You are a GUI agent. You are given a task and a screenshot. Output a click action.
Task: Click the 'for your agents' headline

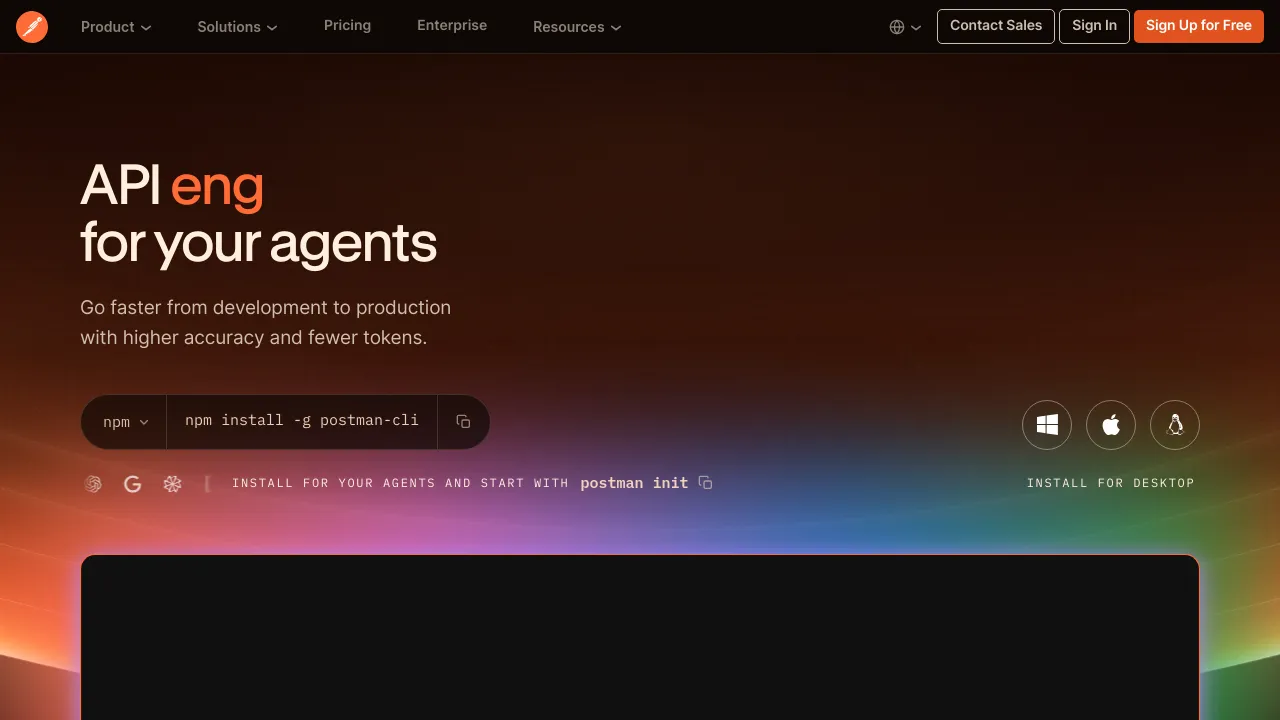(258, 243)
